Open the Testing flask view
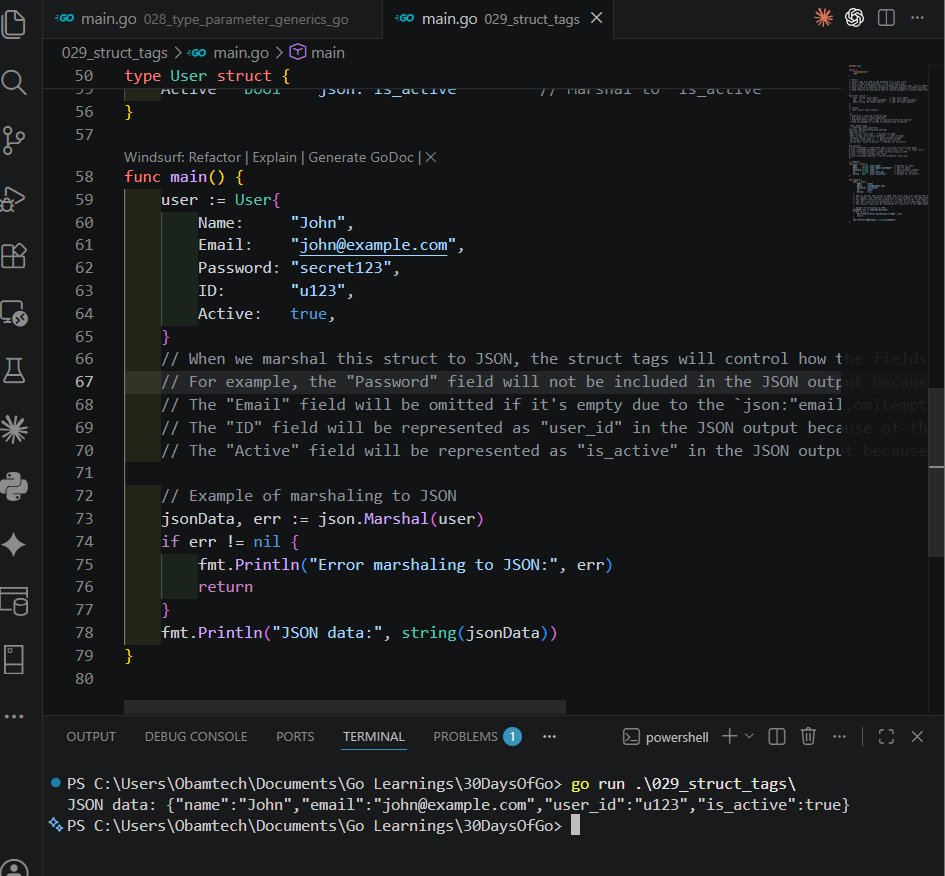 [14, 371]
